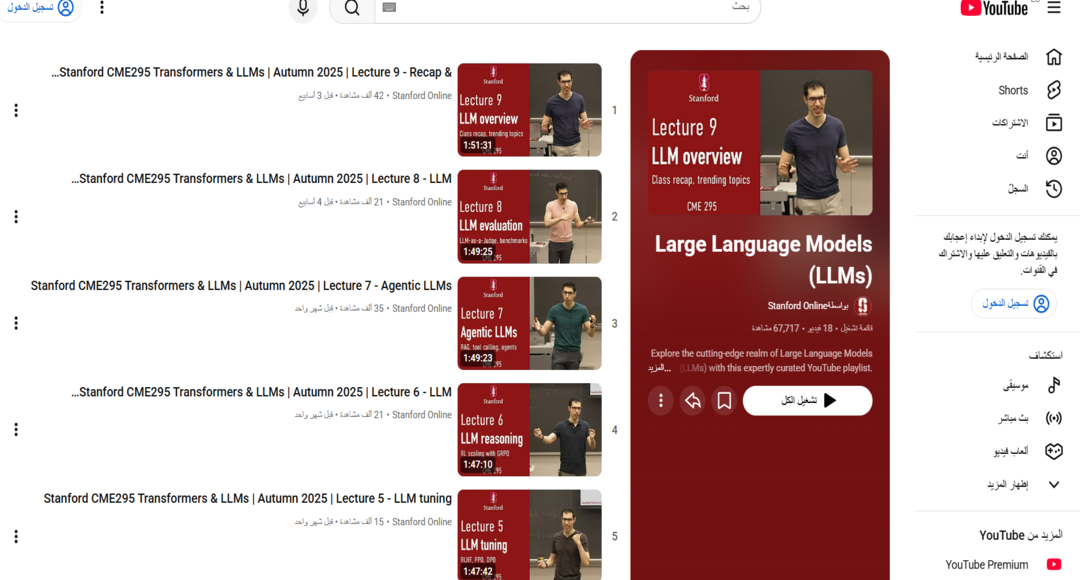Expand إظهار المزيد to reveal more sections

1053,483
